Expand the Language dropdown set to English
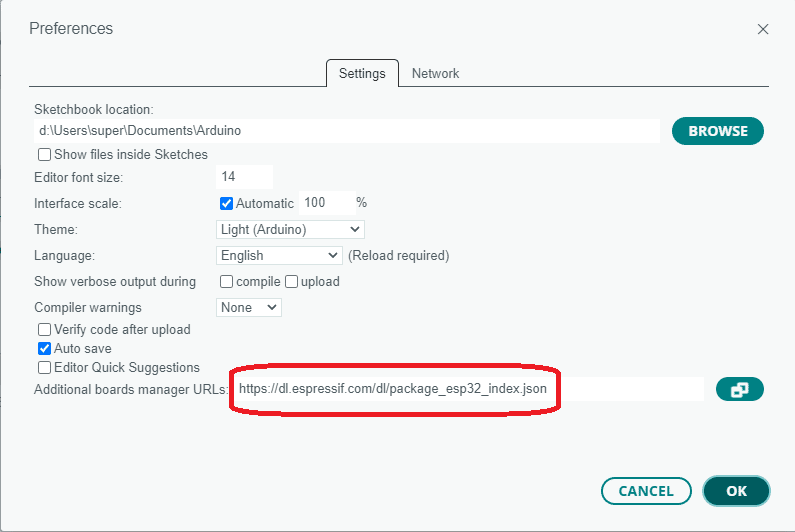This screenshot has width=795, height=532. [x=279, y=255]
